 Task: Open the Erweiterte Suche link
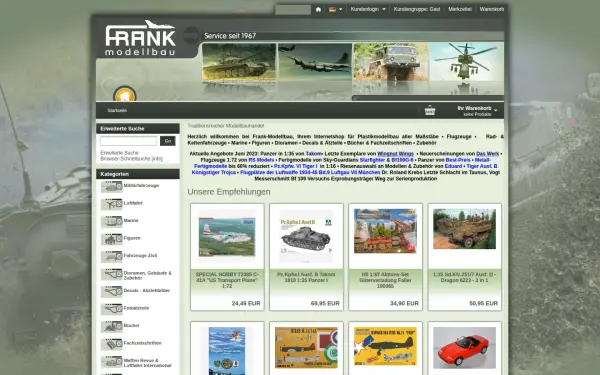(x=119, y=153)
